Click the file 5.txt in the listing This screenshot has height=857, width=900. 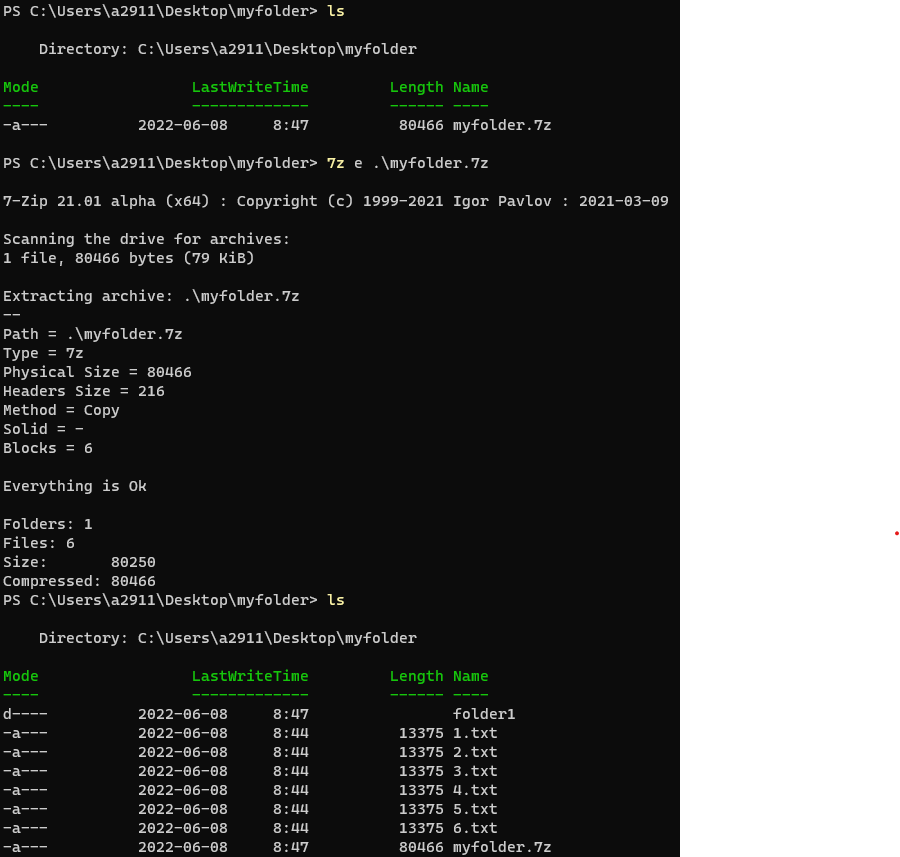(474, 808)
